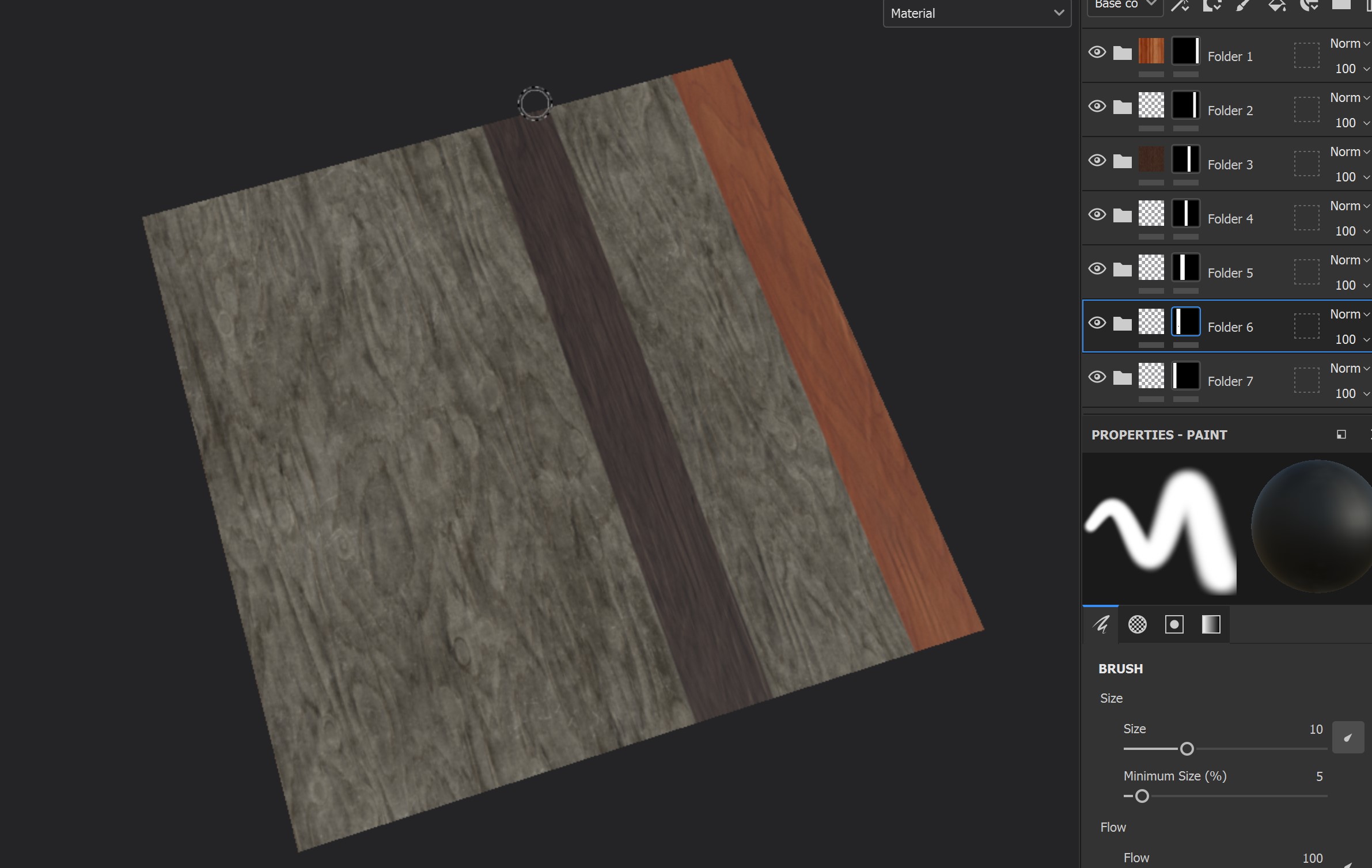The height and width of the screenshot is (868, 1372).
Task: Click the folder icon of Folder 3
Action: coord(1122,161)
